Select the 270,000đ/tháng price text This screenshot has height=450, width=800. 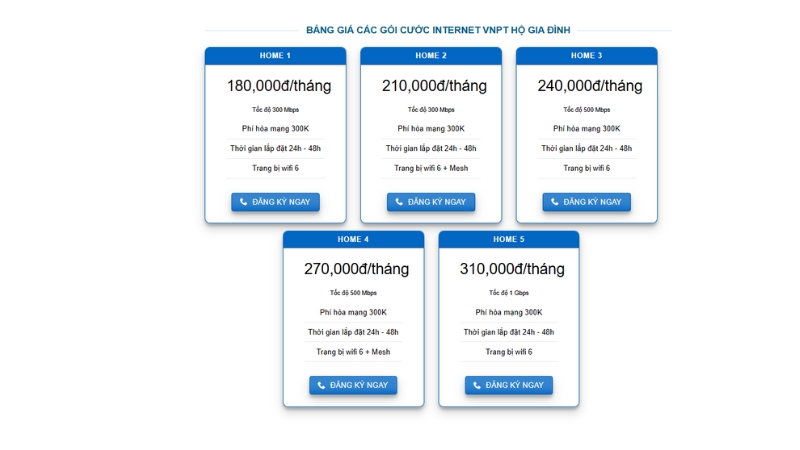coord(357,269)
